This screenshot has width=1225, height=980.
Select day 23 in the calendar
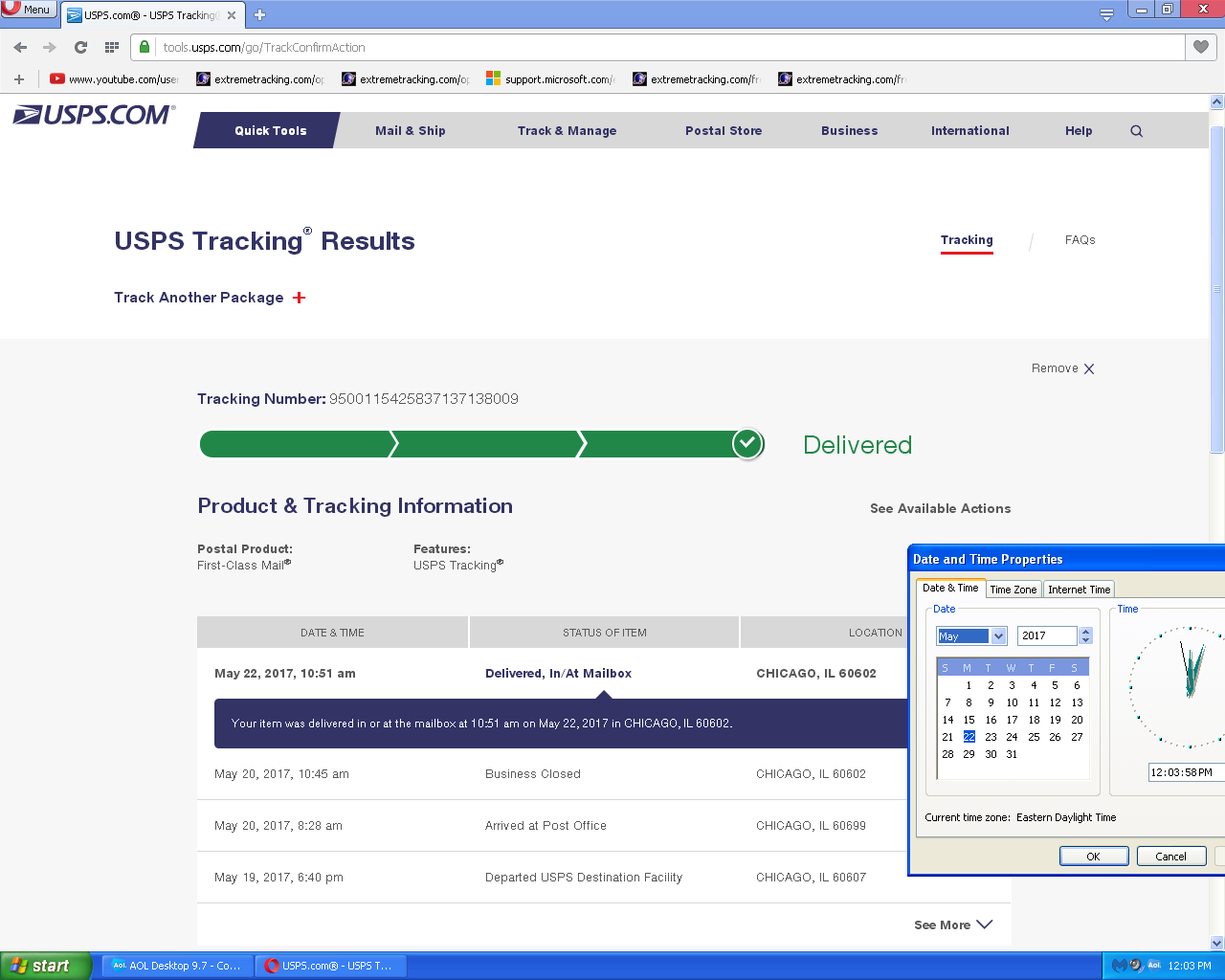[991, 737]
